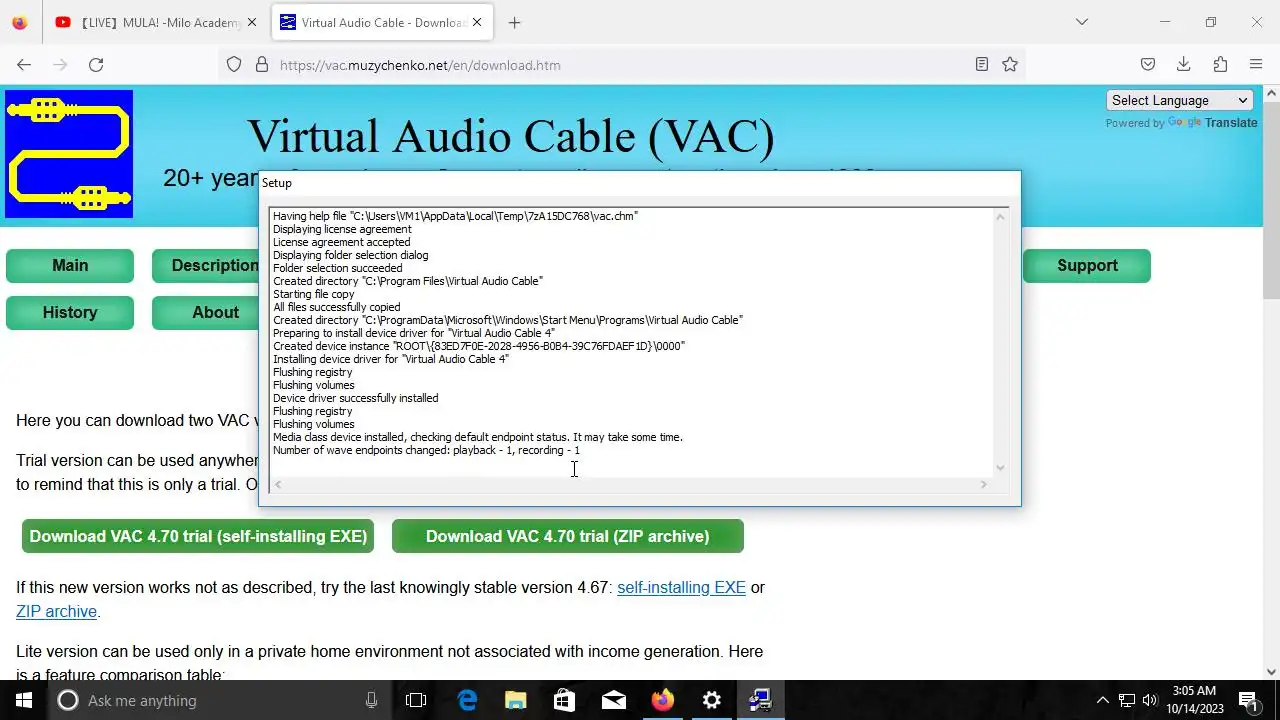Screen dimensions: 1280x720
Task: Click the URL address bar field
Action: pyautogui.click(x=620, y=65)
